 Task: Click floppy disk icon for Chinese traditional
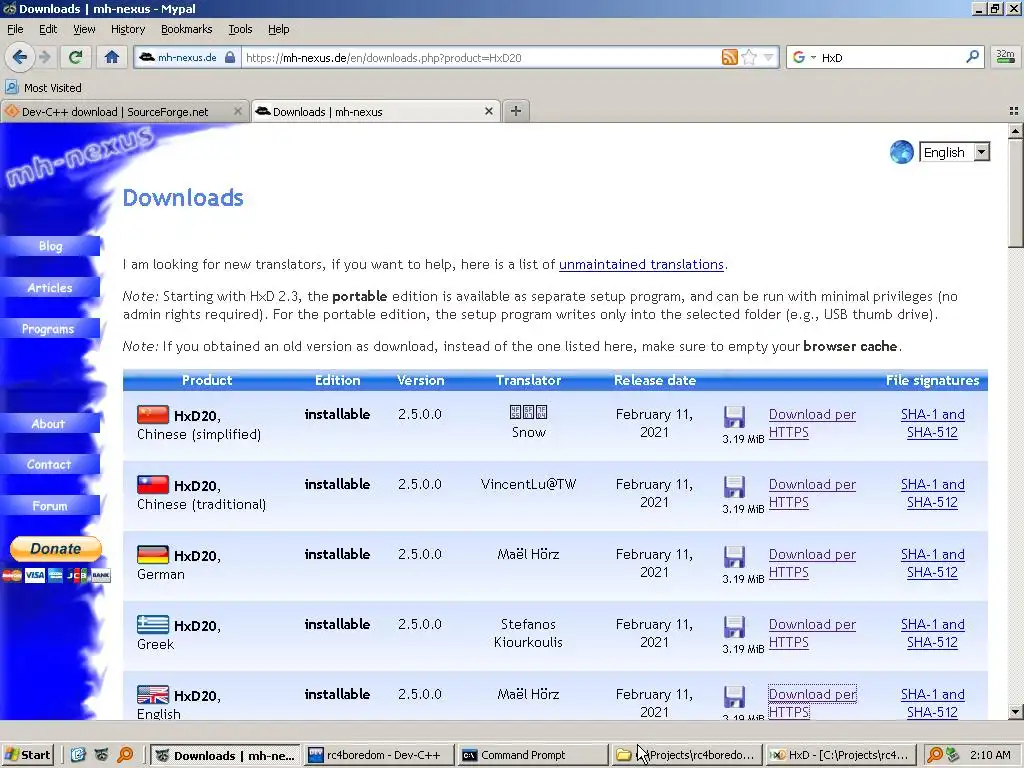tap(734, 487)
